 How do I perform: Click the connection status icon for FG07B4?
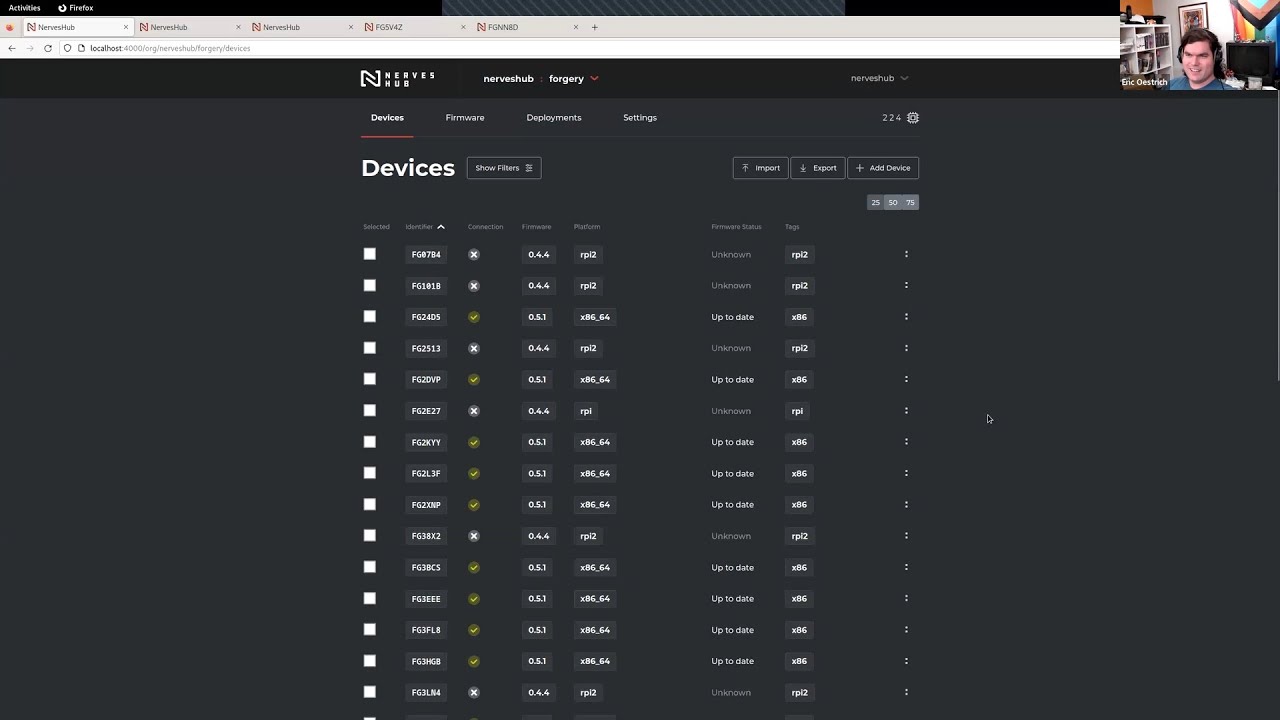[474, 255]
